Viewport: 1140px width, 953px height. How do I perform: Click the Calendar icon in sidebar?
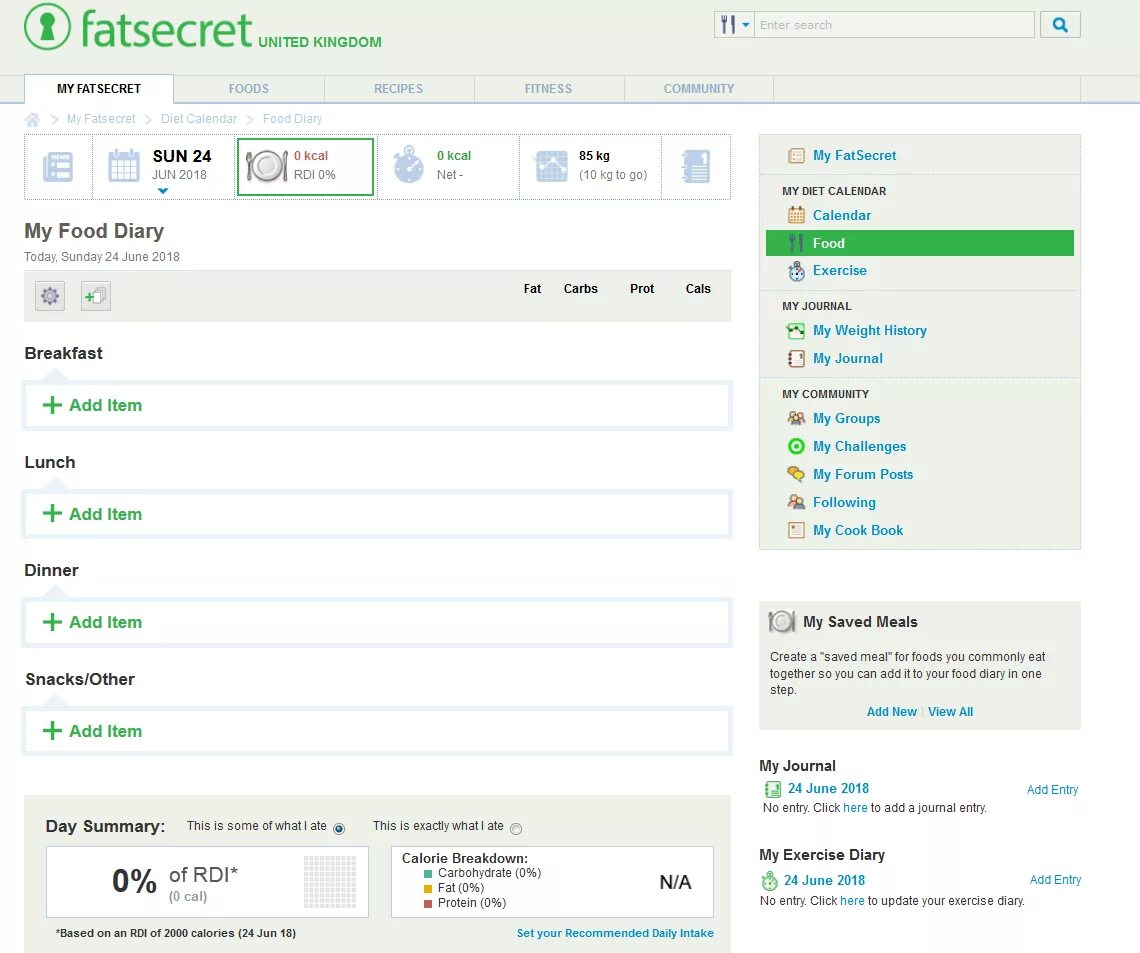tap(796, 215)
